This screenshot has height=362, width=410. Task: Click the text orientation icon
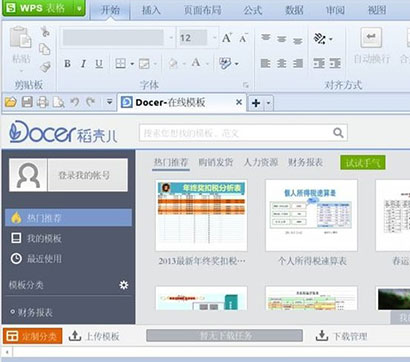[x=319, y=39]
